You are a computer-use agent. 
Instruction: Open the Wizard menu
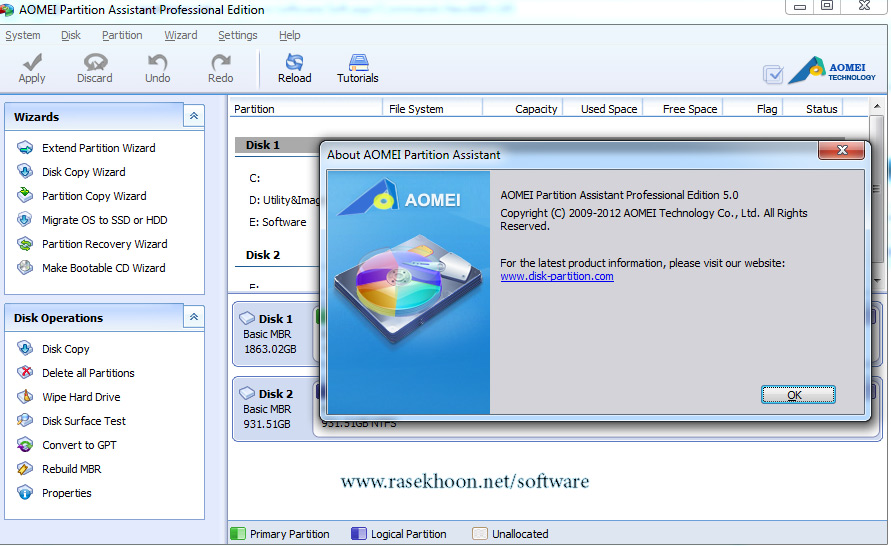181,35
